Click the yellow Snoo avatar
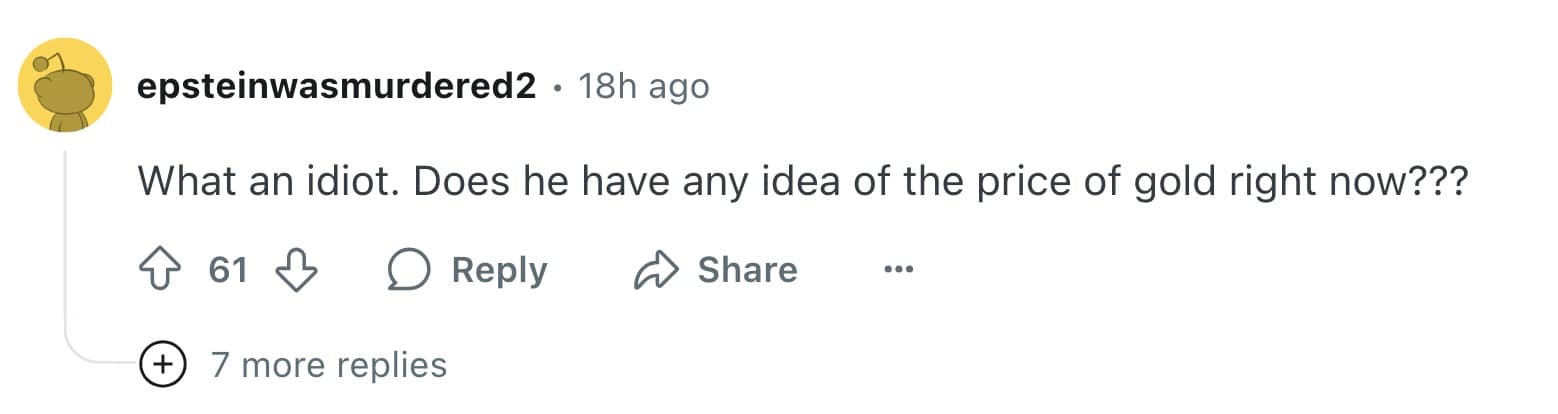Screen dimensions: 1558x414 tap(65, 86)
